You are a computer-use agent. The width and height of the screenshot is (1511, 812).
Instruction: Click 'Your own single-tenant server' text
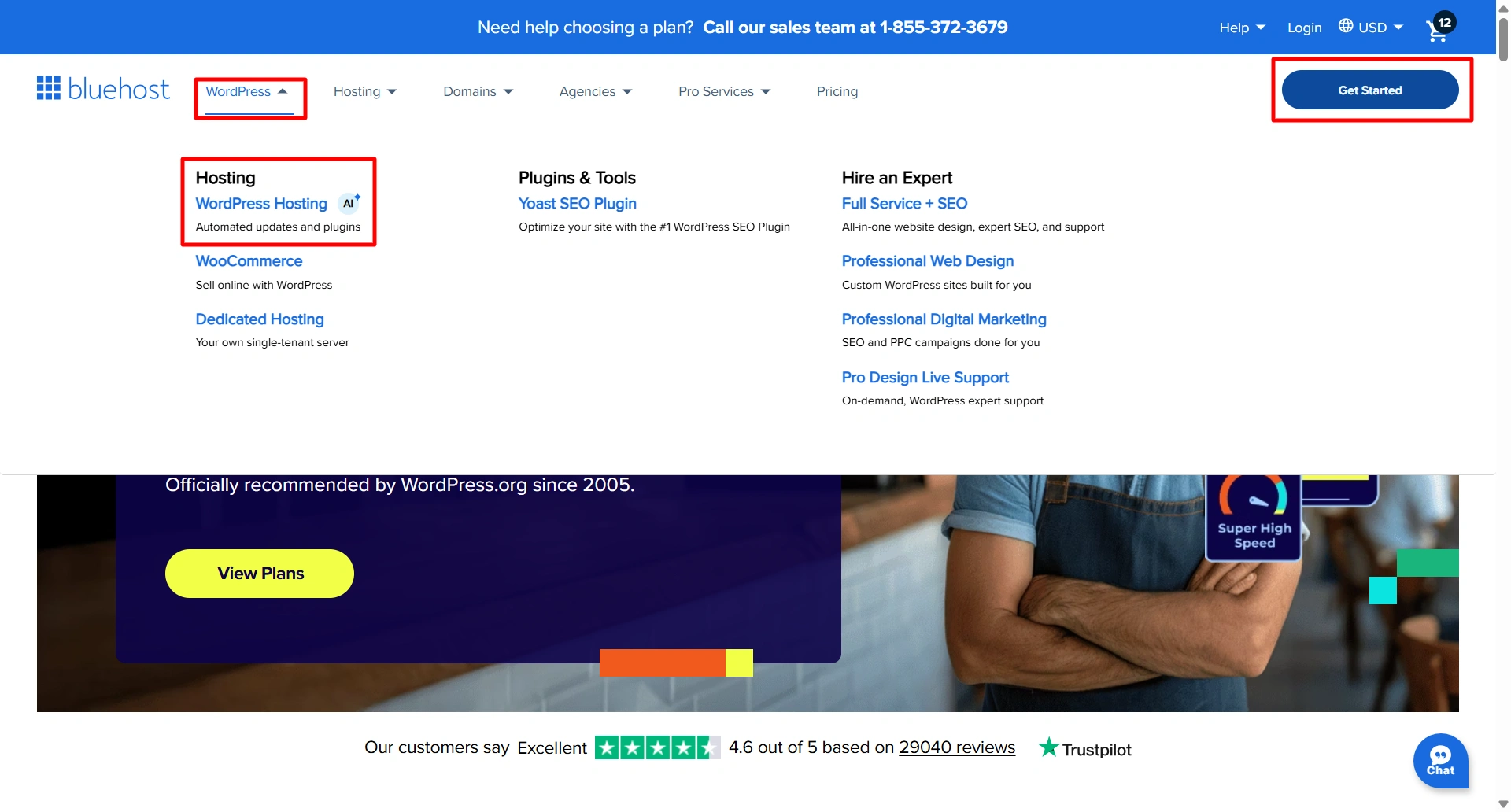tap(272, 342)
